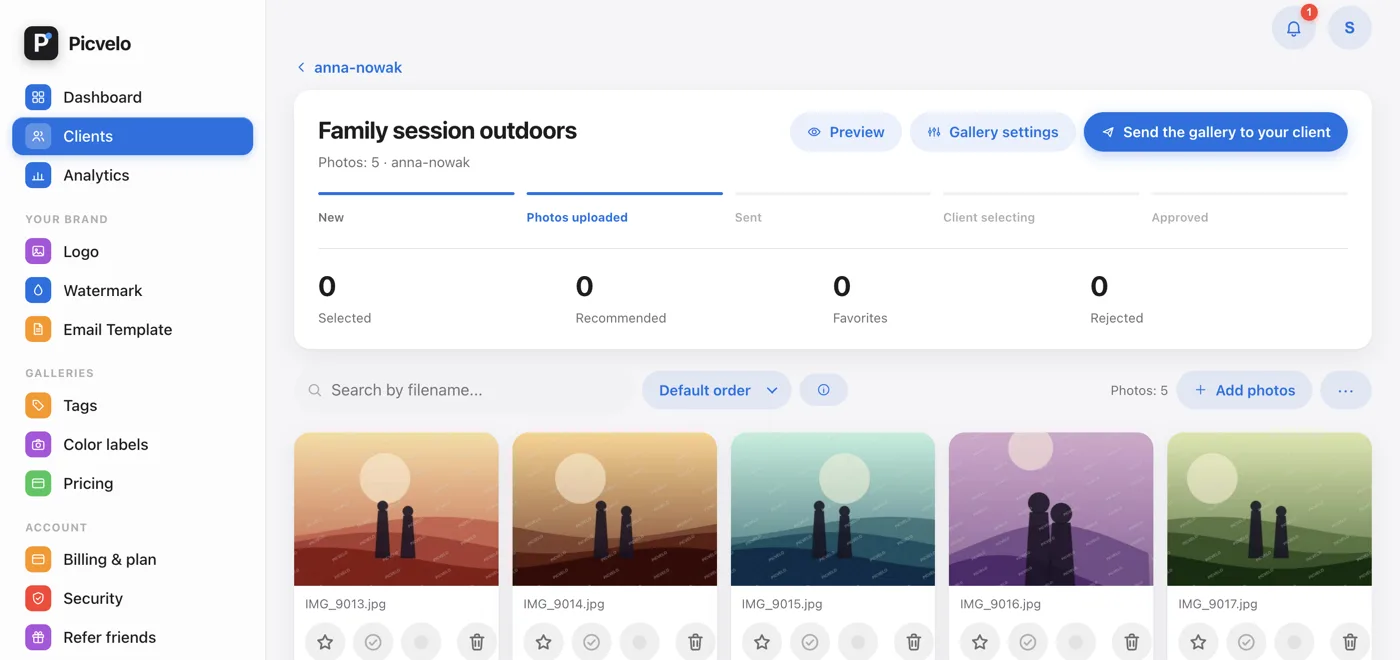This screenshot has height=660, width=1400.
Task: Click the Tags icon in the sidebar
Action: pos(38,405)
